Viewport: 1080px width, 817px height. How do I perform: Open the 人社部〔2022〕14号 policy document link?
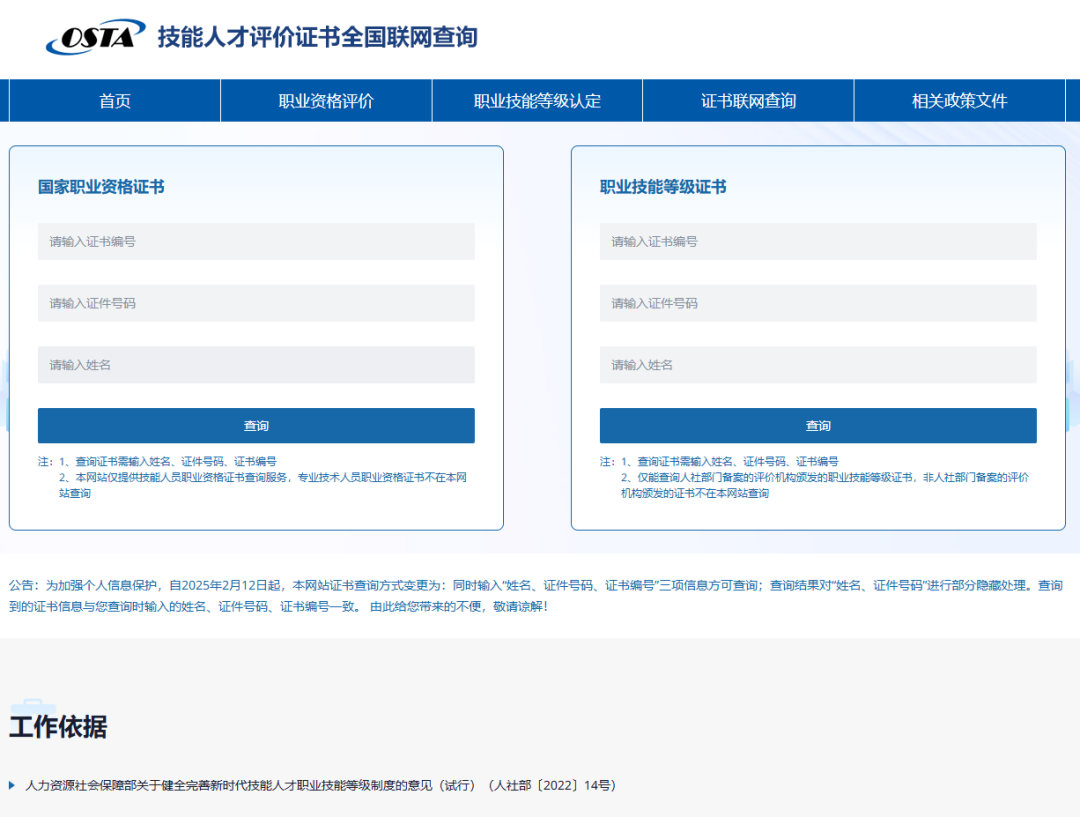click(320, 786)
